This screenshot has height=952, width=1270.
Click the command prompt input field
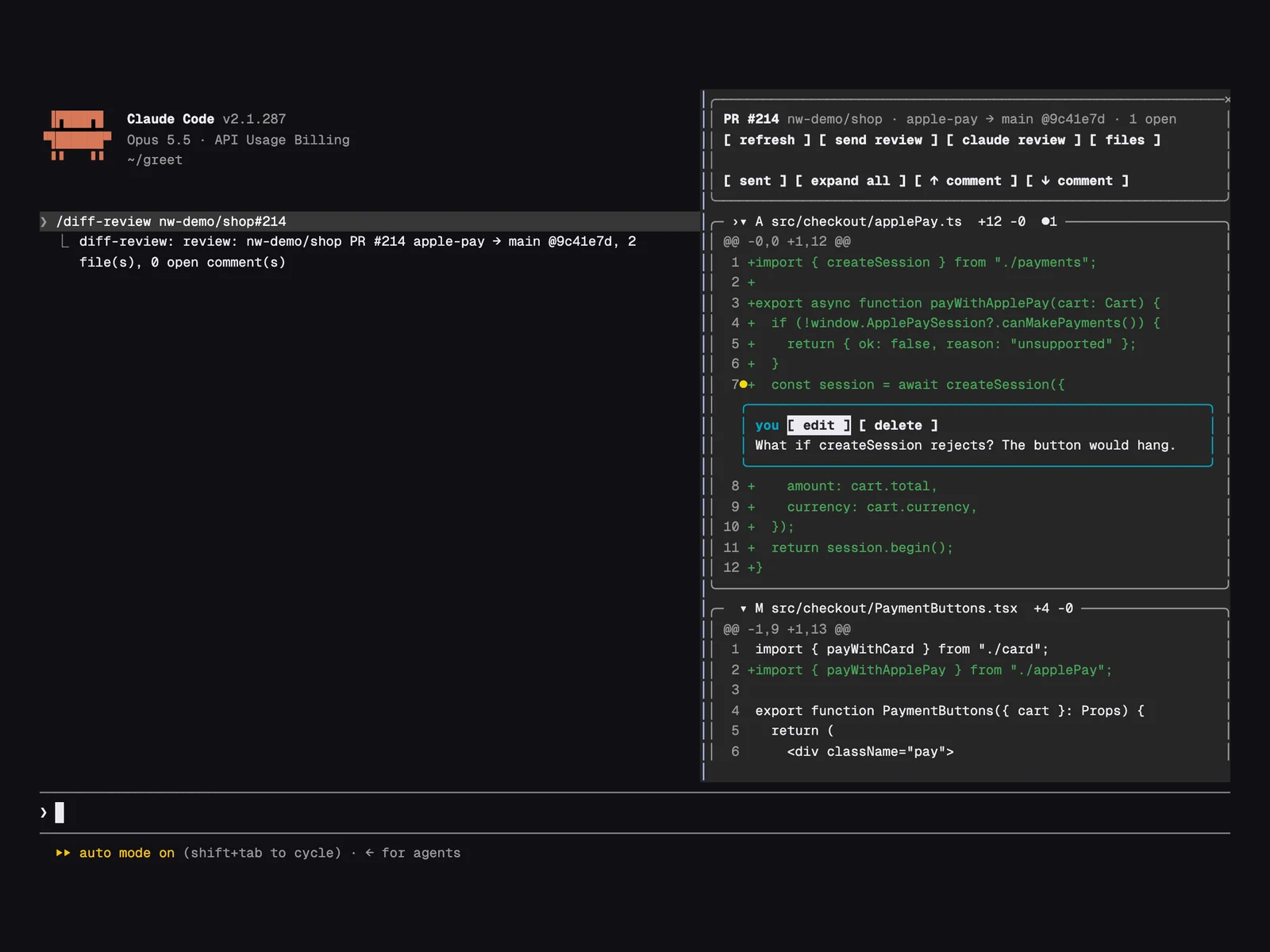coord(635,812)
